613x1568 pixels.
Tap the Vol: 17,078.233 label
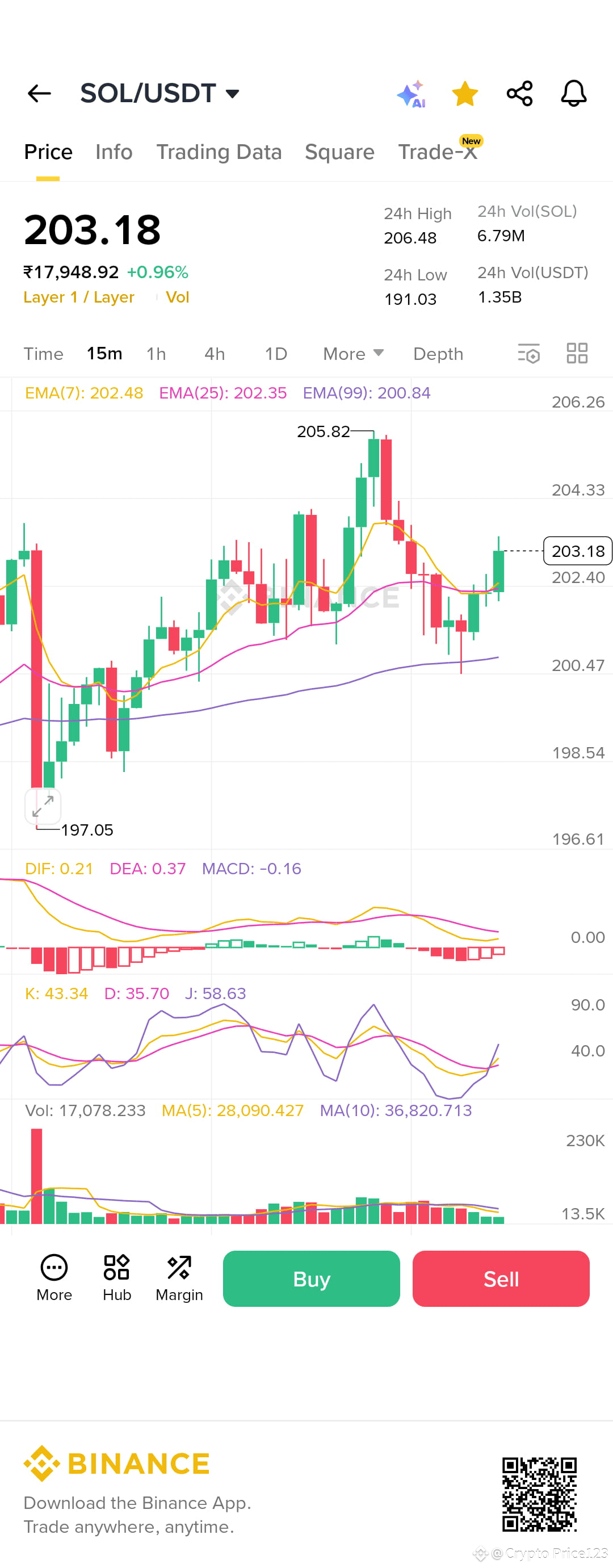pyautogui.click(x=85, y=1110)
